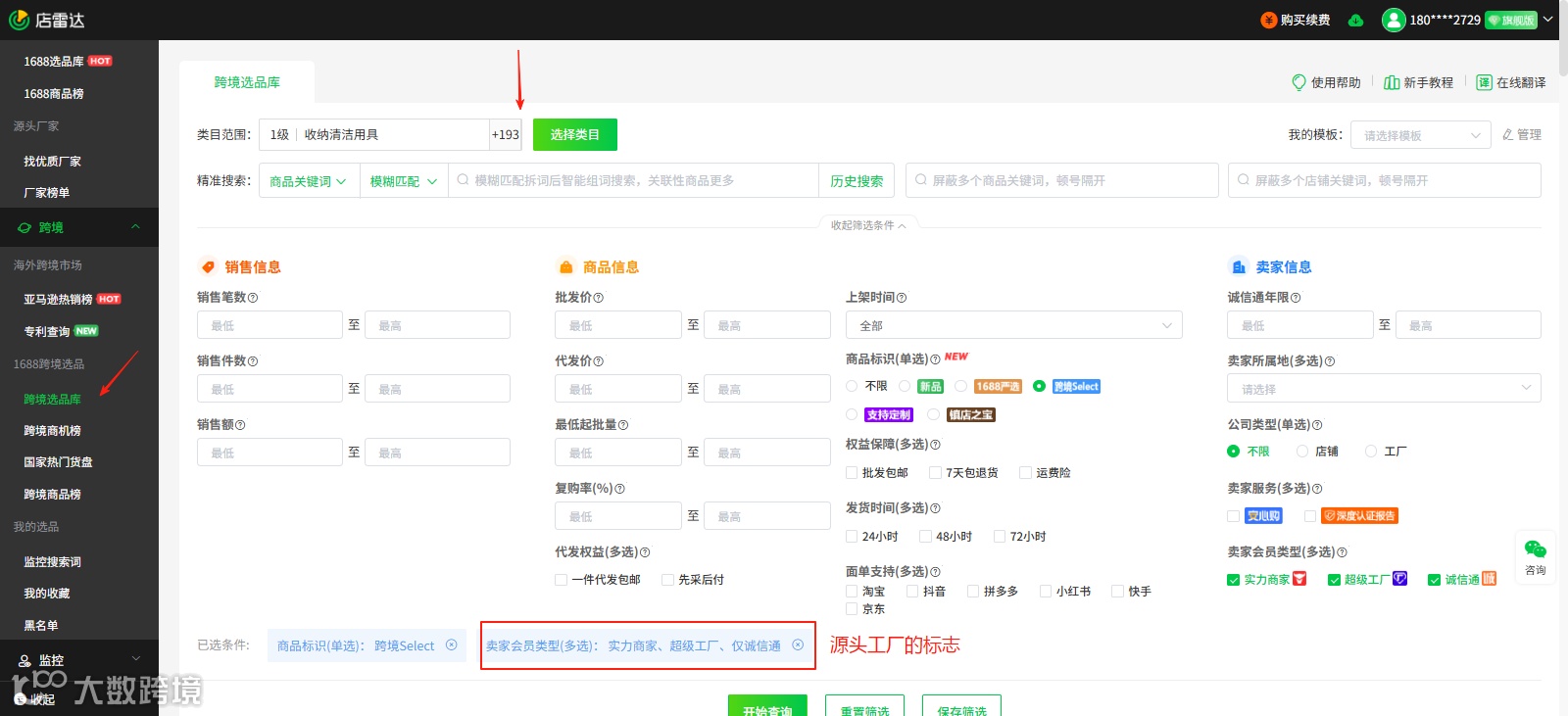The width and height of the screenshot is (1568, 716).
Task: Click the 跨境 sidebar section icon
Action: [24, 228]
